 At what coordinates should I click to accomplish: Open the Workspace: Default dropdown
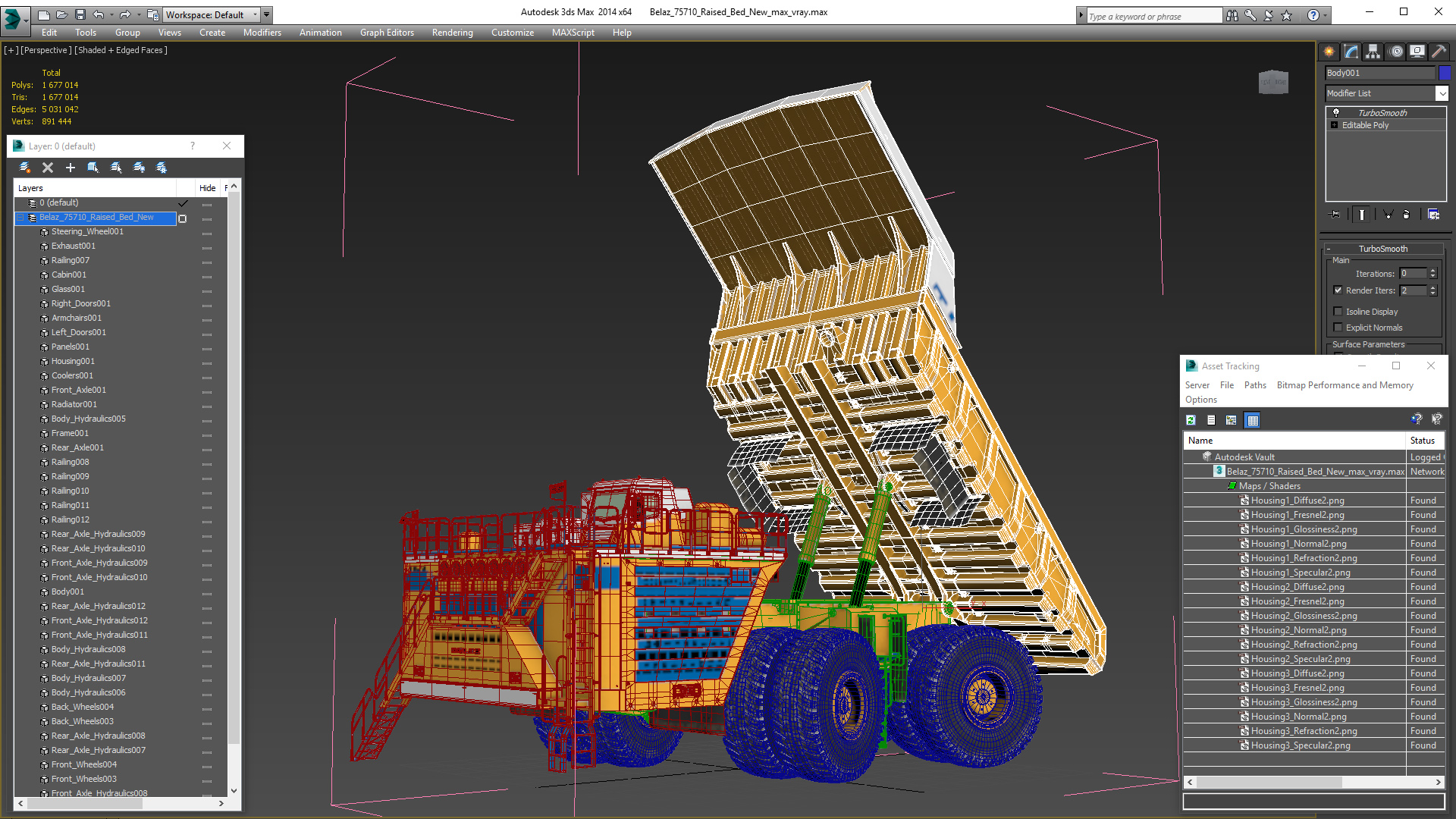coord(212,14)
